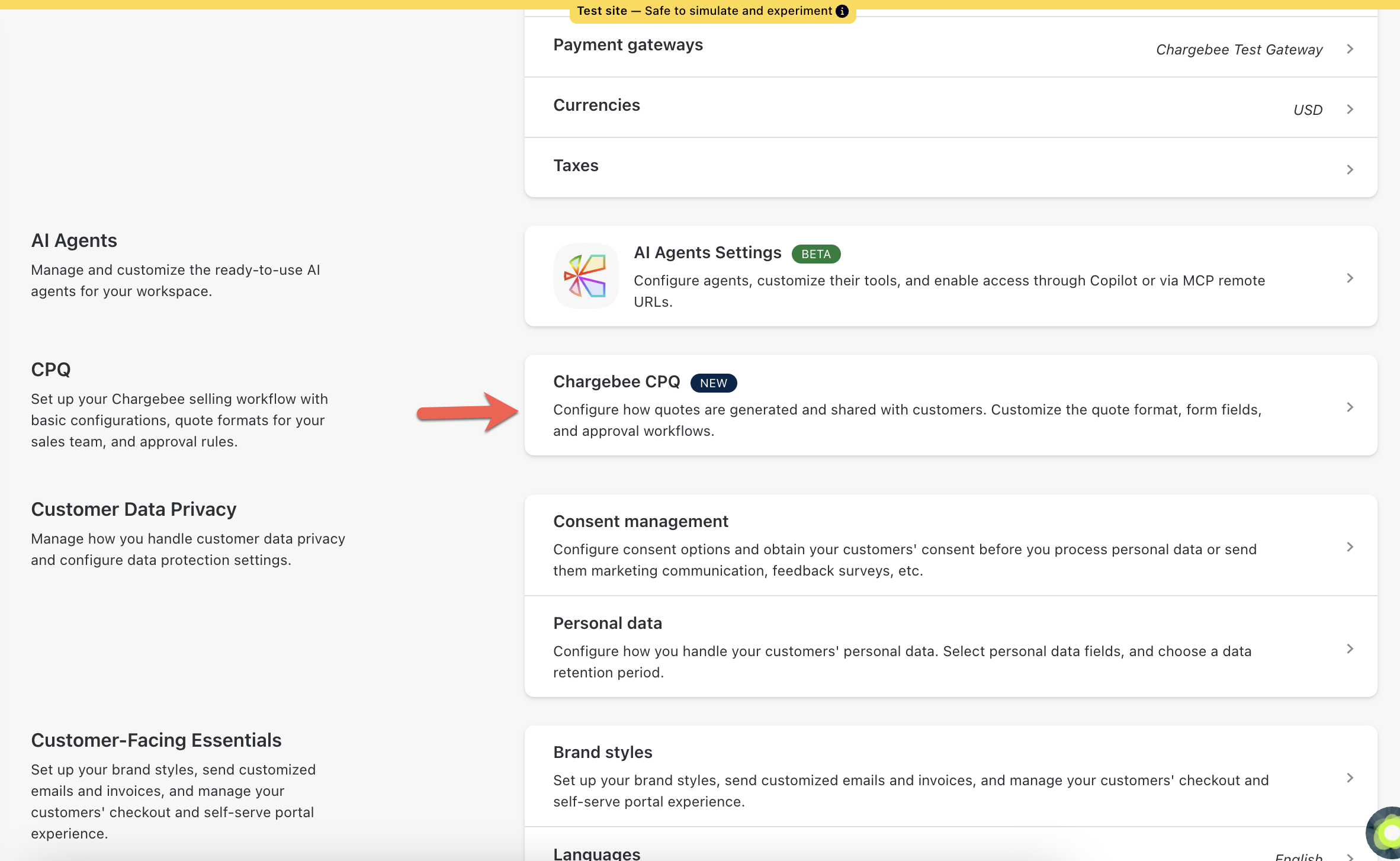The image size is (1400, 861).
Task: Open the AI Agents Settings title
Action: point(707,253)
